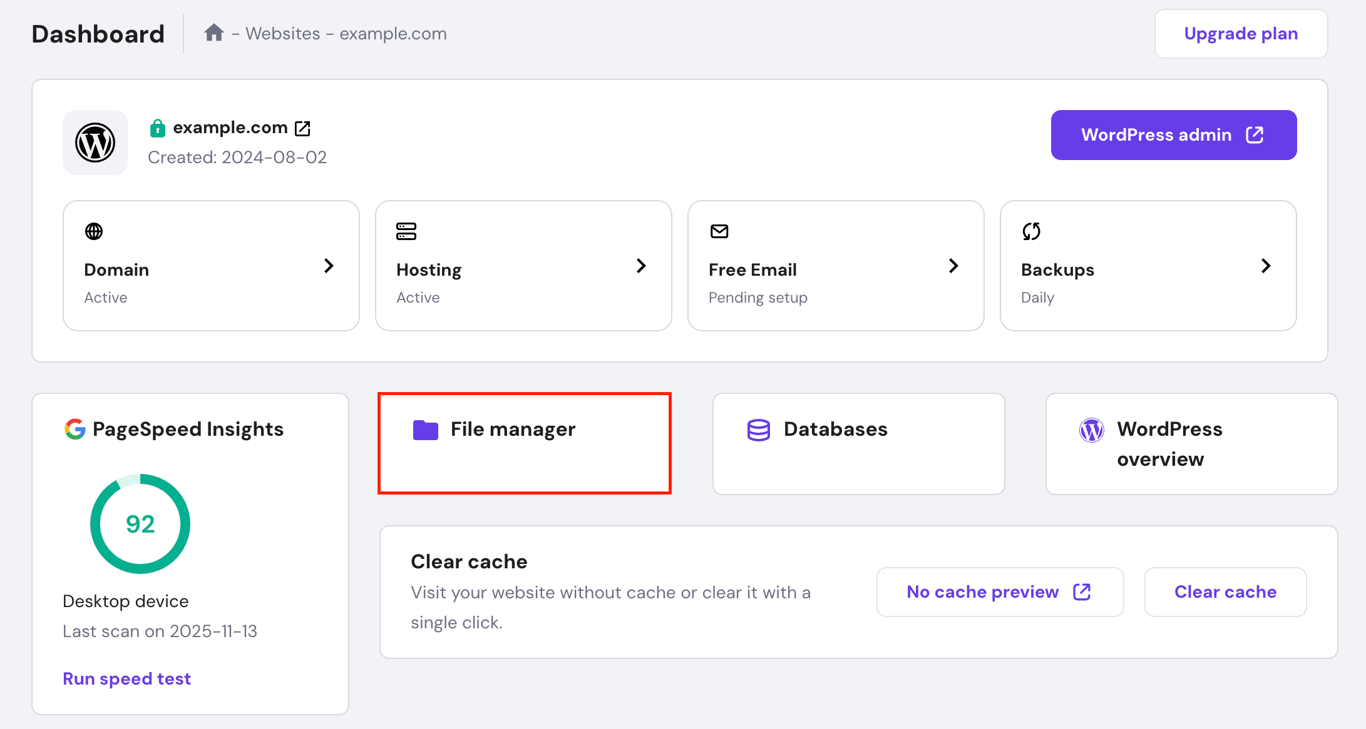Click the globe icon in the Domain card
1366x729 pixels.
coord(93,231)
